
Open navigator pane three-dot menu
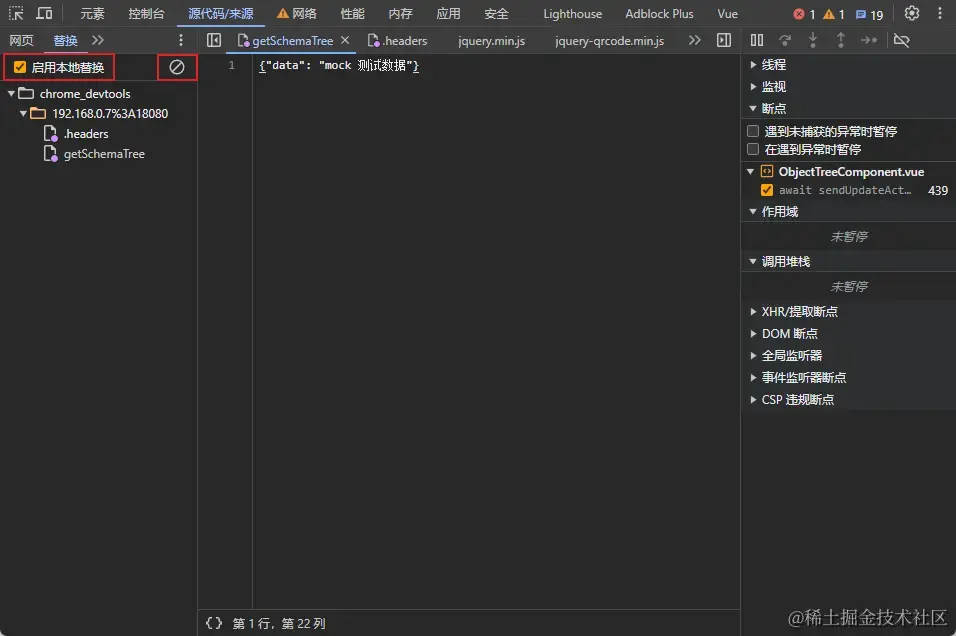pos(180,40)
